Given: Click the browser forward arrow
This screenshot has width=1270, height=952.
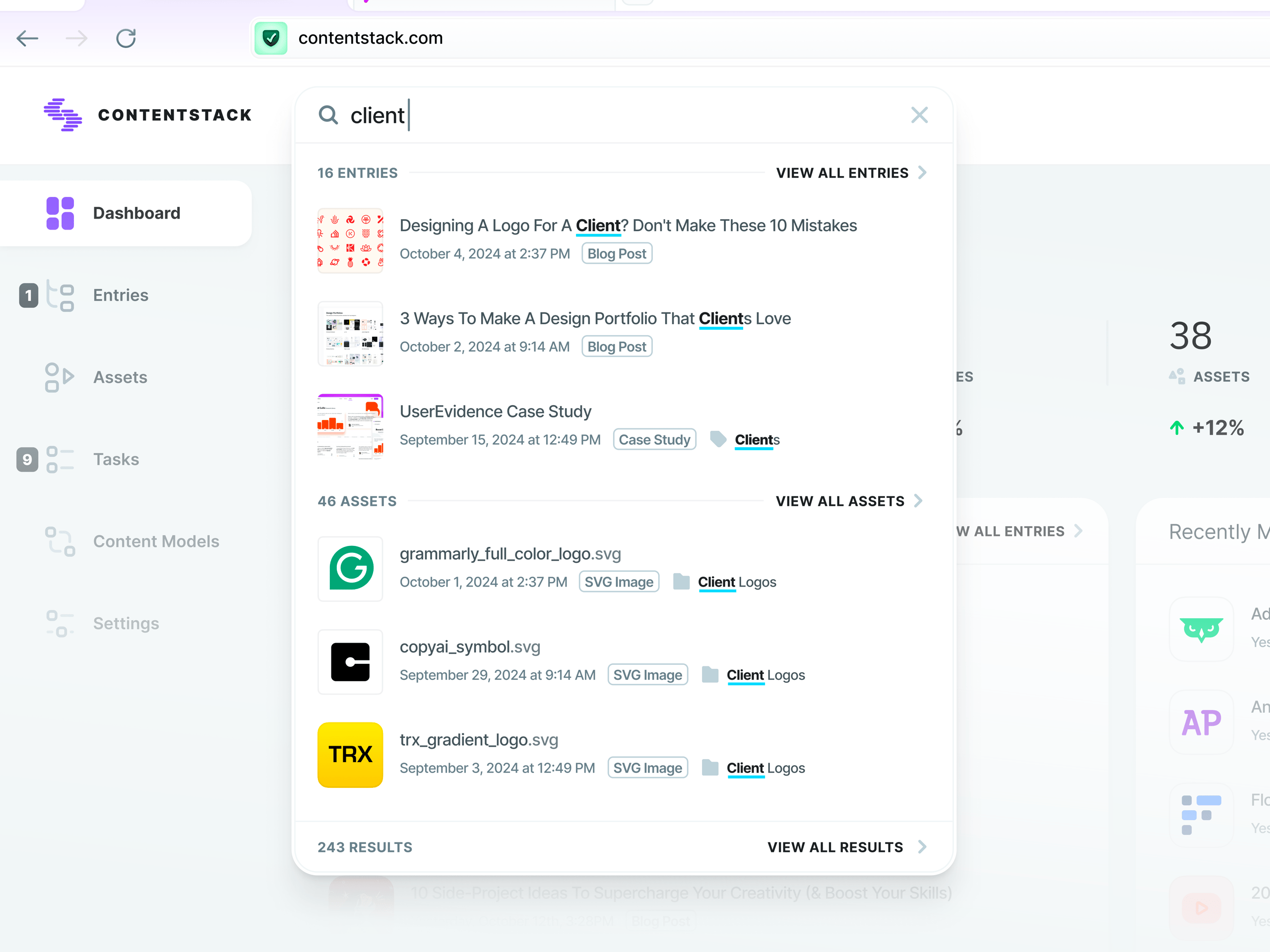Looking at the screenshot, I should (x=76, y=39).
